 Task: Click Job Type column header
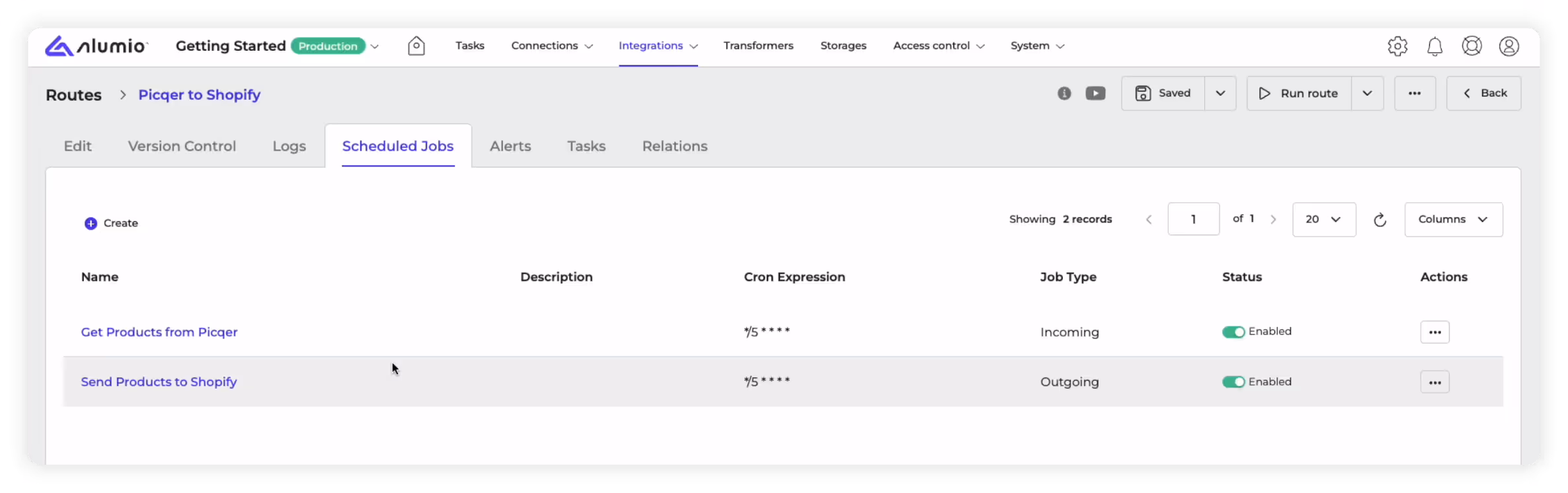coord(1068,277)
